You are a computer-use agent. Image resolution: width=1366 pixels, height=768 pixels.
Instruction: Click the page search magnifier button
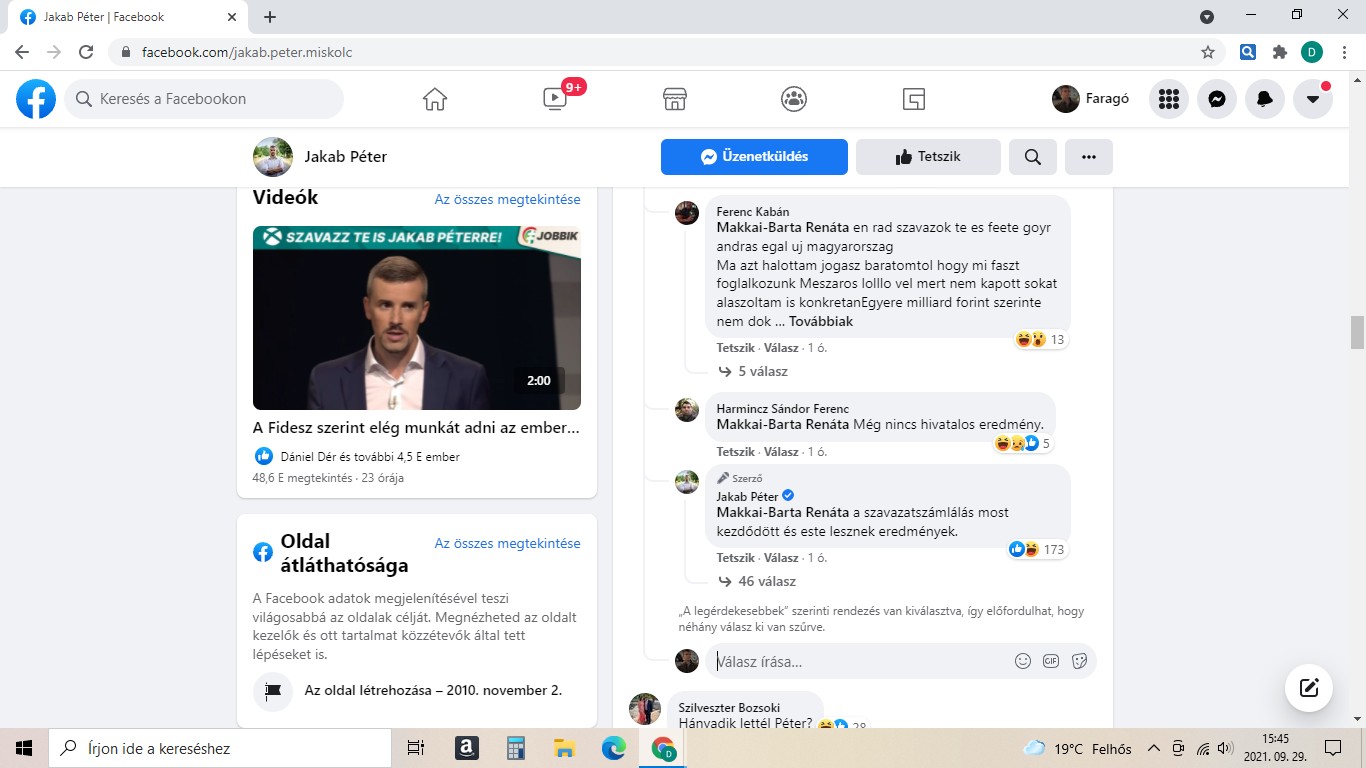coord(1033,157)
